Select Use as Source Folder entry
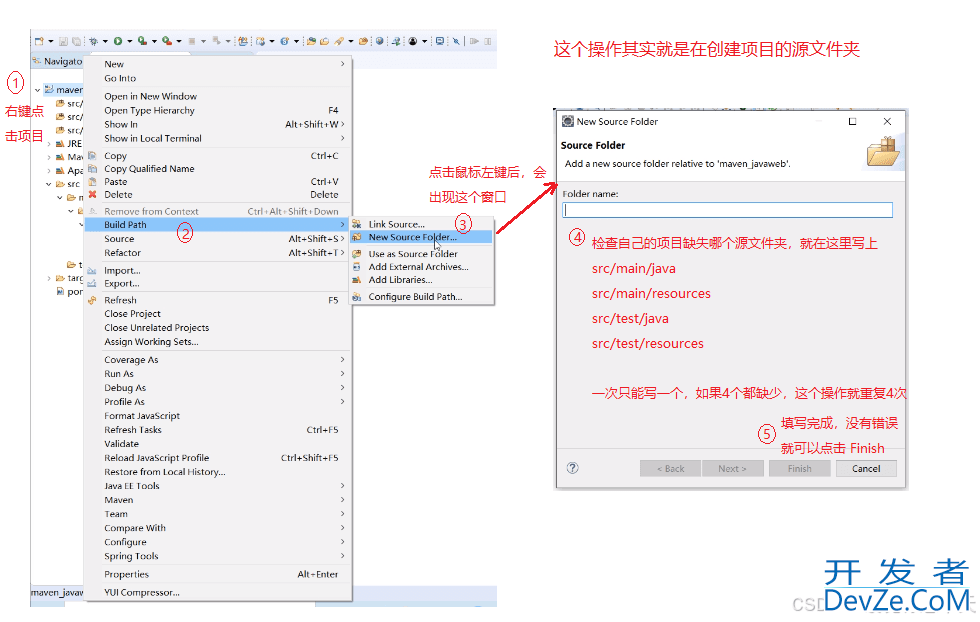Screen dimensions: 980x622 [422, 254]
